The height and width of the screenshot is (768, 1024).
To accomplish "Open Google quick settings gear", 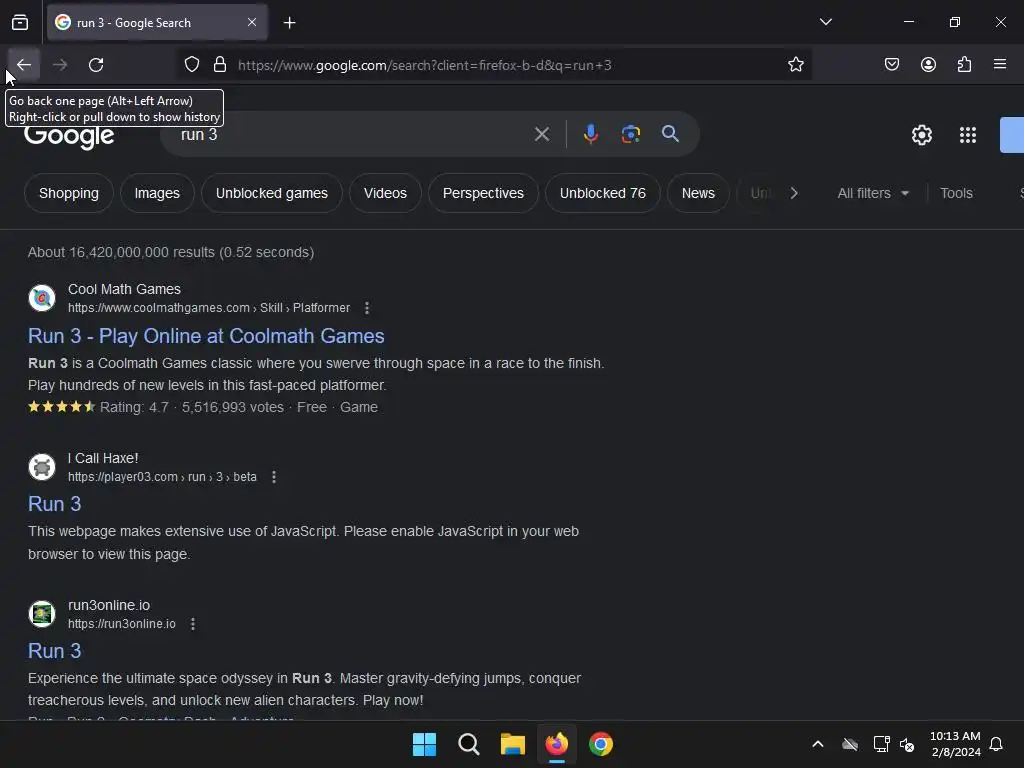I will (x=921, y=135).
